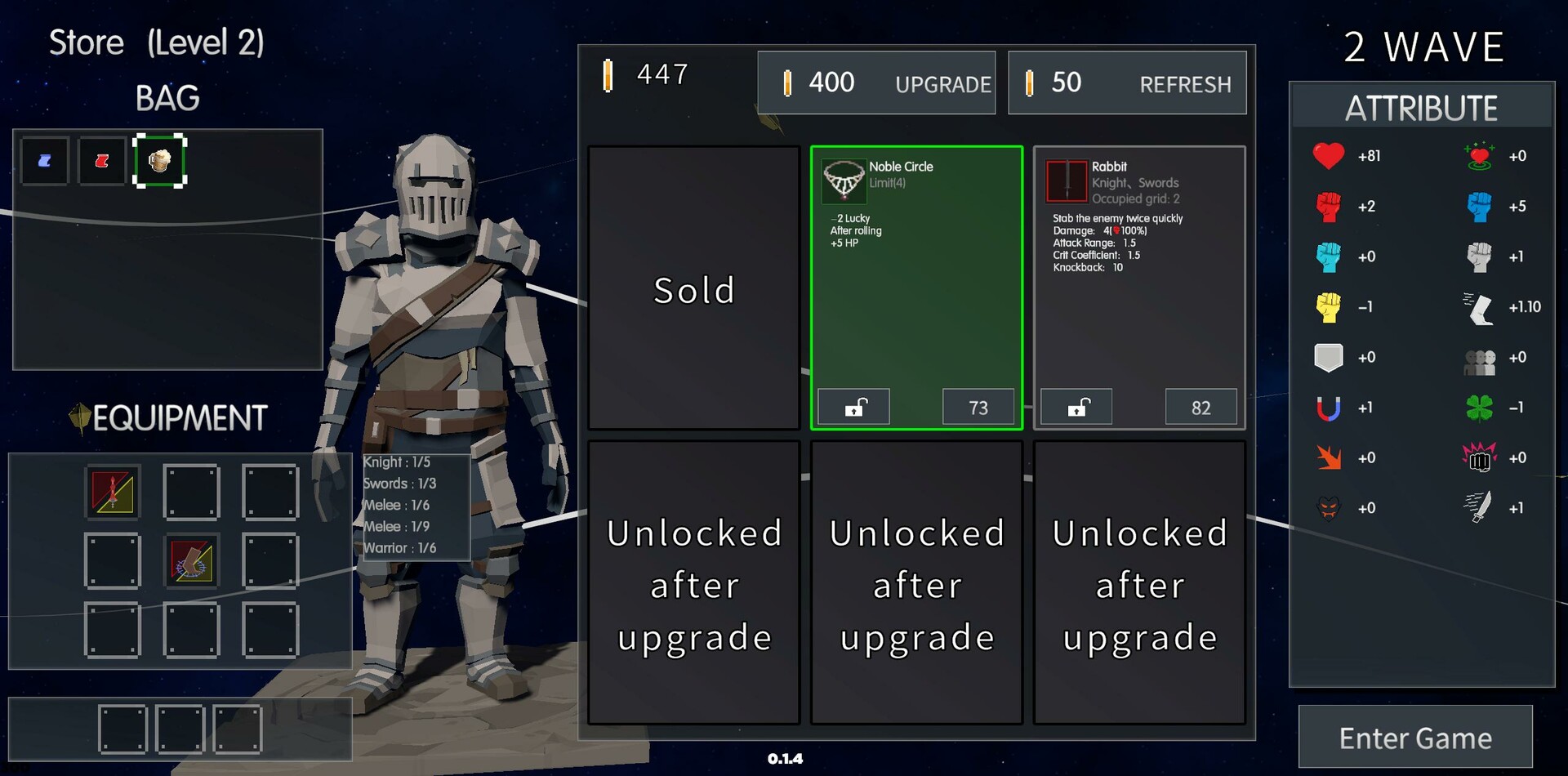Select the highlighted beige bag item

tap(160, 161)
